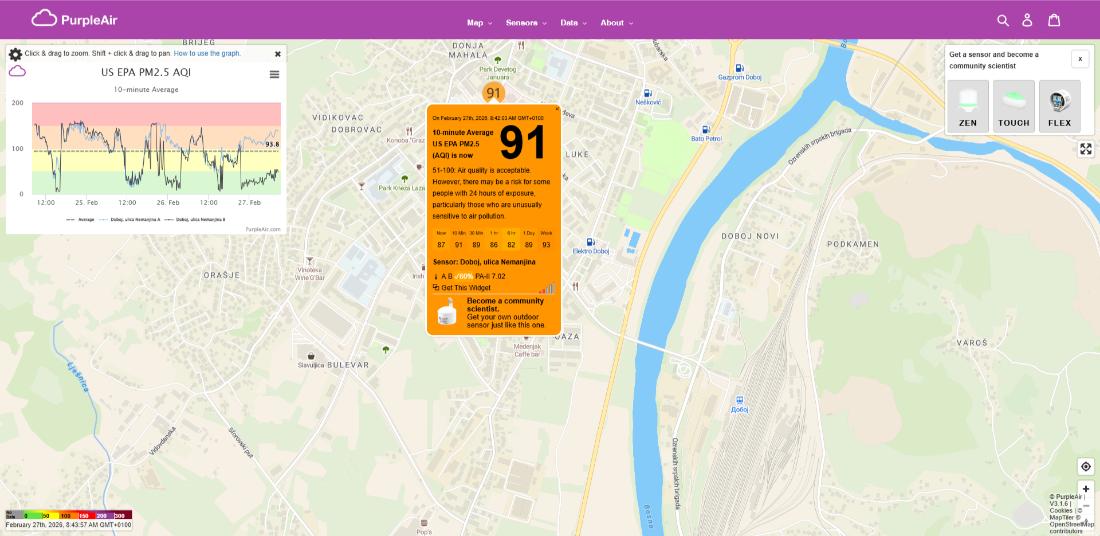Dismiss the community scientist panel
The height and width of the screenshot is (536, 1100).
(x=1080, y=59)
